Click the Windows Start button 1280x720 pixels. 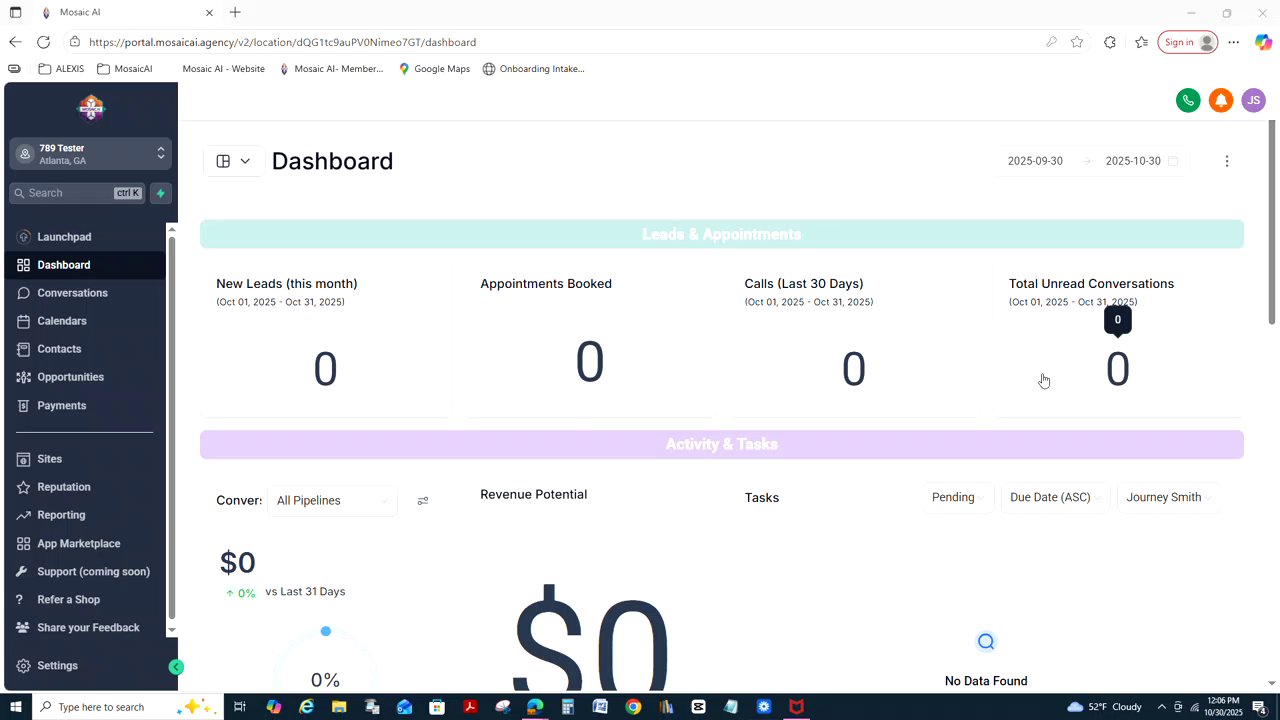(15, 707)
